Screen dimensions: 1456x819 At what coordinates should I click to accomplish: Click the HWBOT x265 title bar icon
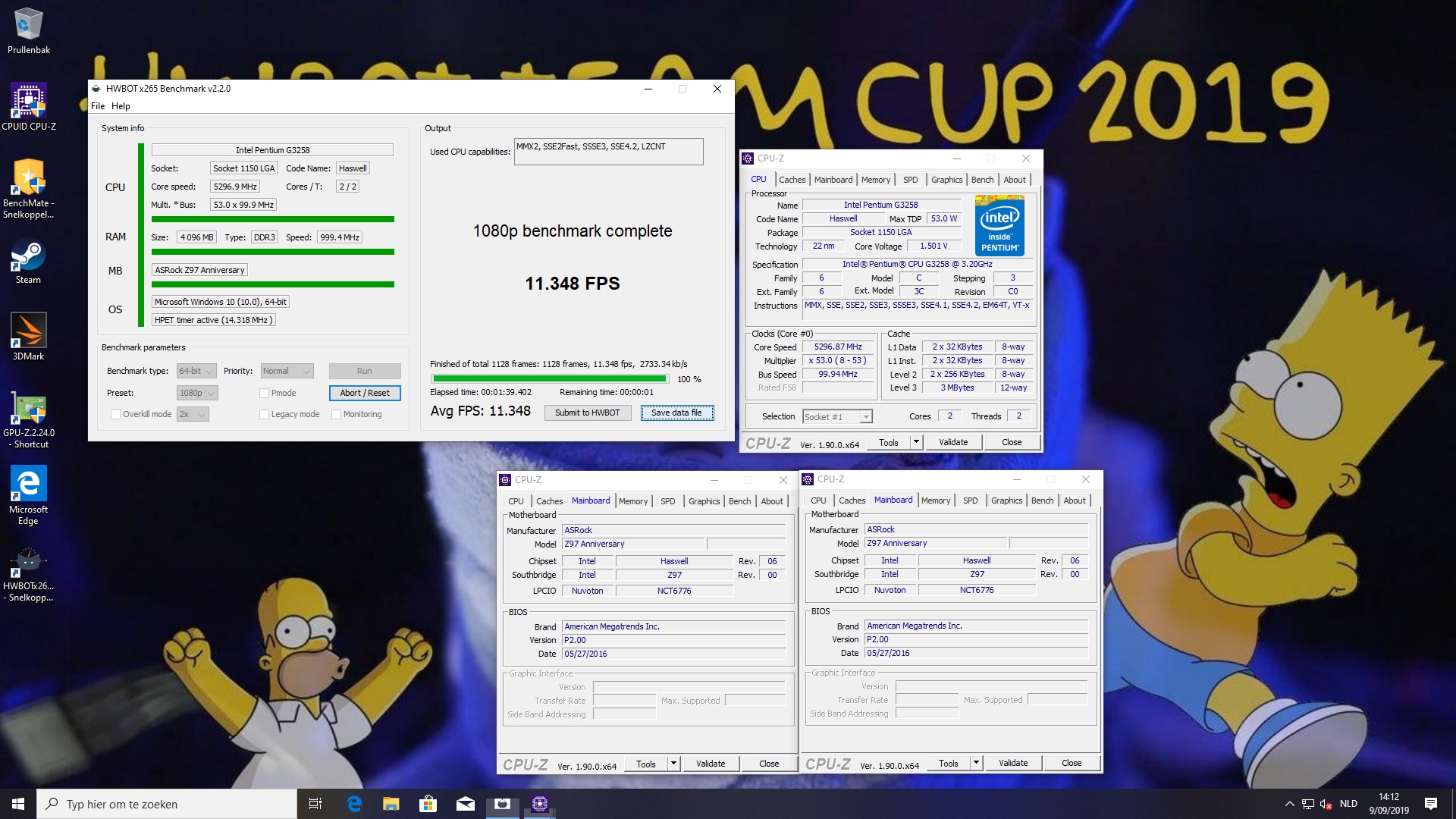pyautogui.click(x=96, y=89)
